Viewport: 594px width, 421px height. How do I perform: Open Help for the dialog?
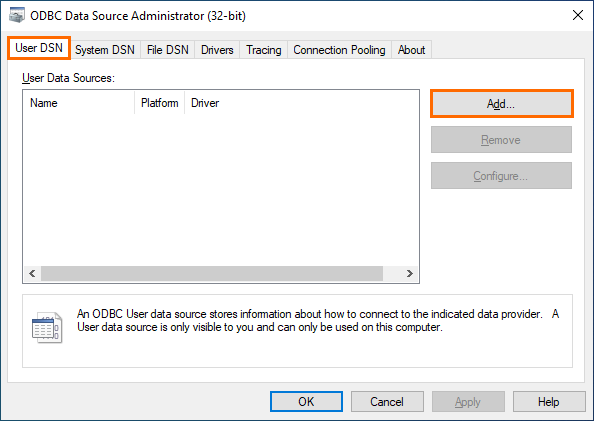click(x=549, y=402)
